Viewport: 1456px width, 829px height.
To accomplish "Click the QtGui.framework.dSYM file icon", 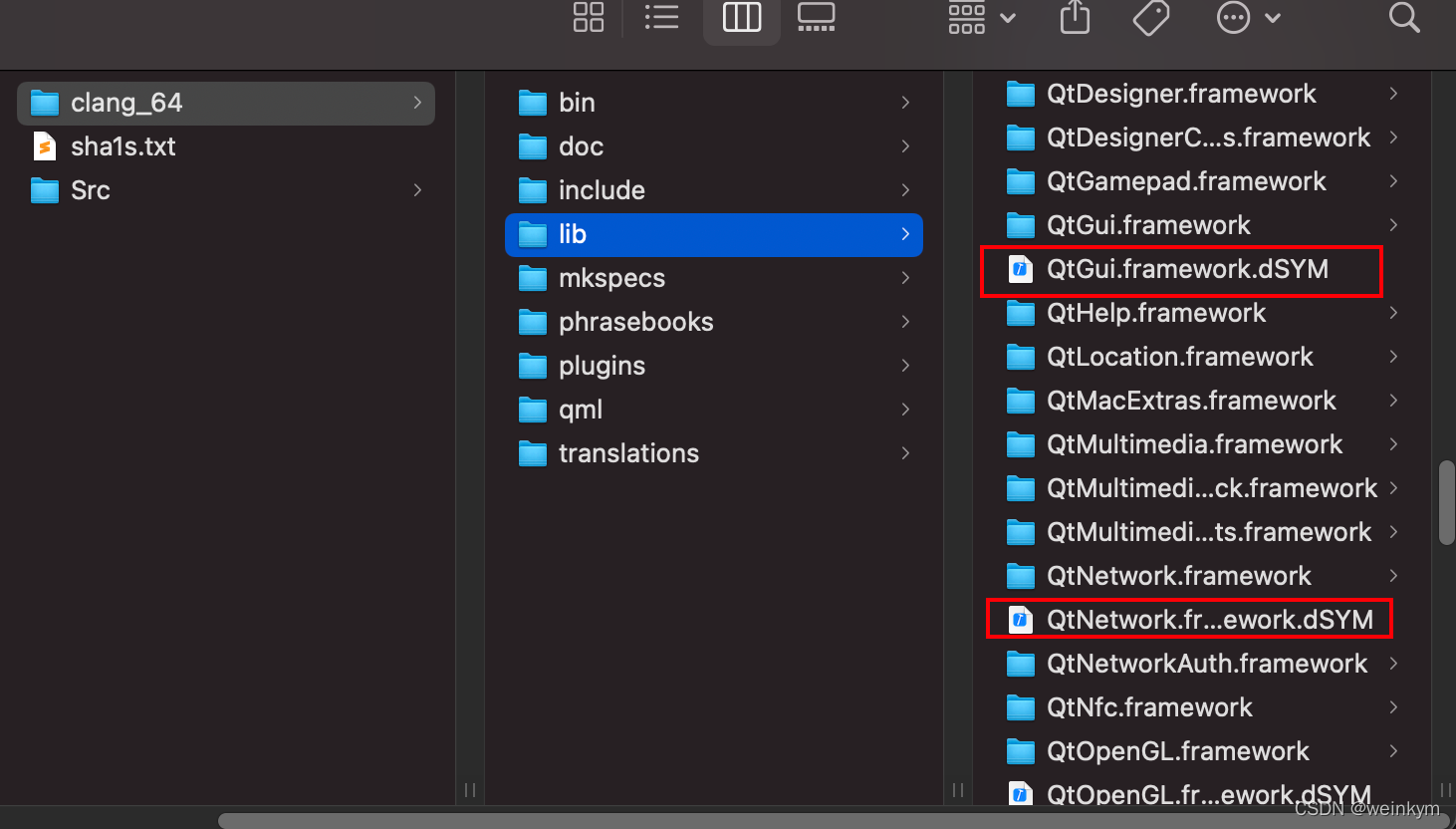I will tap(1020, 269).
